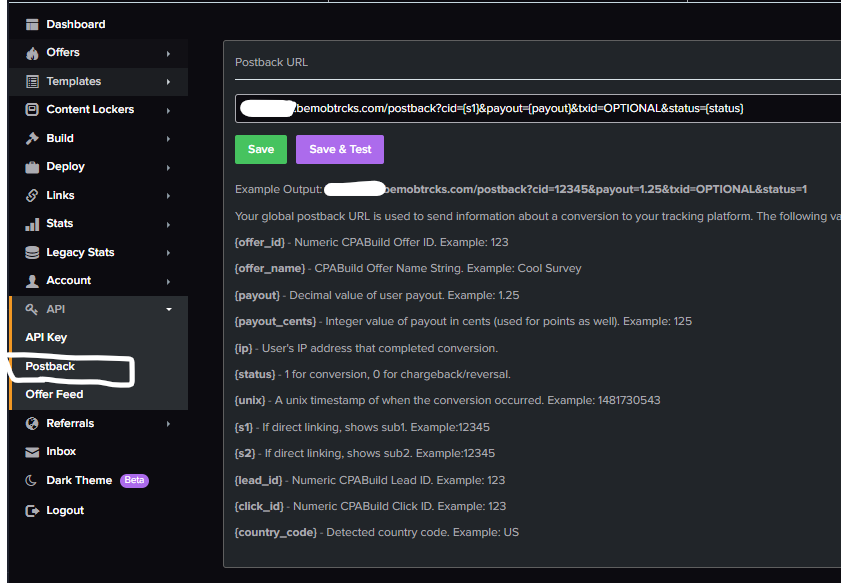Expand the Templates submenu arrow

168,82
